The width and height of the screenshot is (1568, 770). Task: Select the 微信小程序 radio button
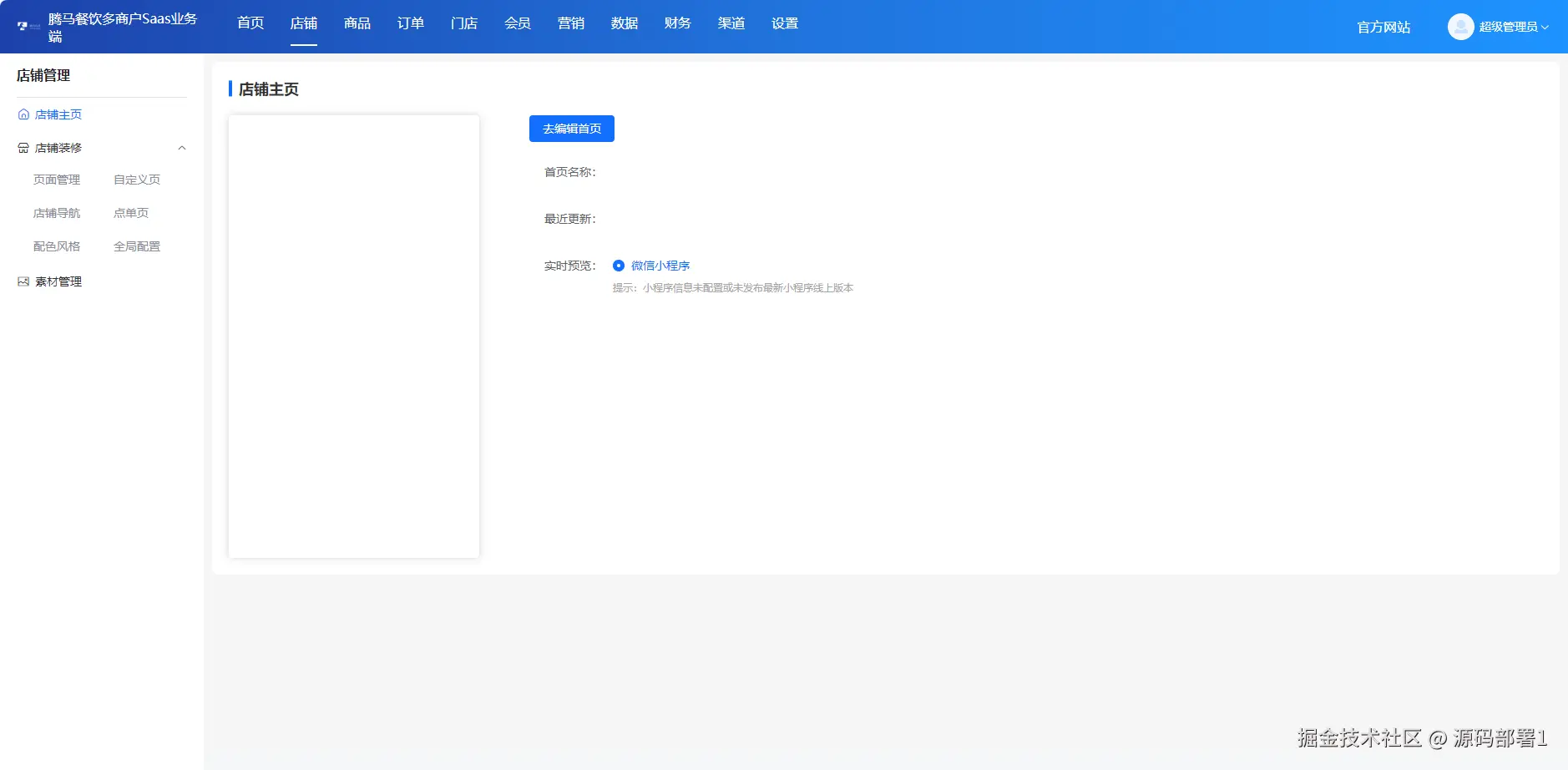click(619, 266)
